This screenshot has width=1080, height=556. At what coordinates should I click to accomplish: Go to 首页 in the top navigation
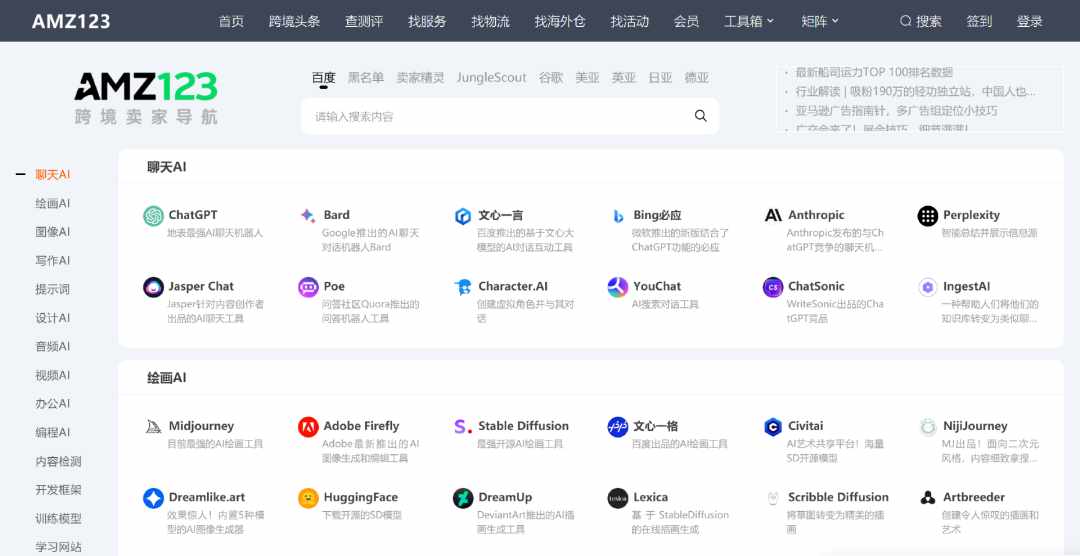pyautogui.click(x=231, y=21)
